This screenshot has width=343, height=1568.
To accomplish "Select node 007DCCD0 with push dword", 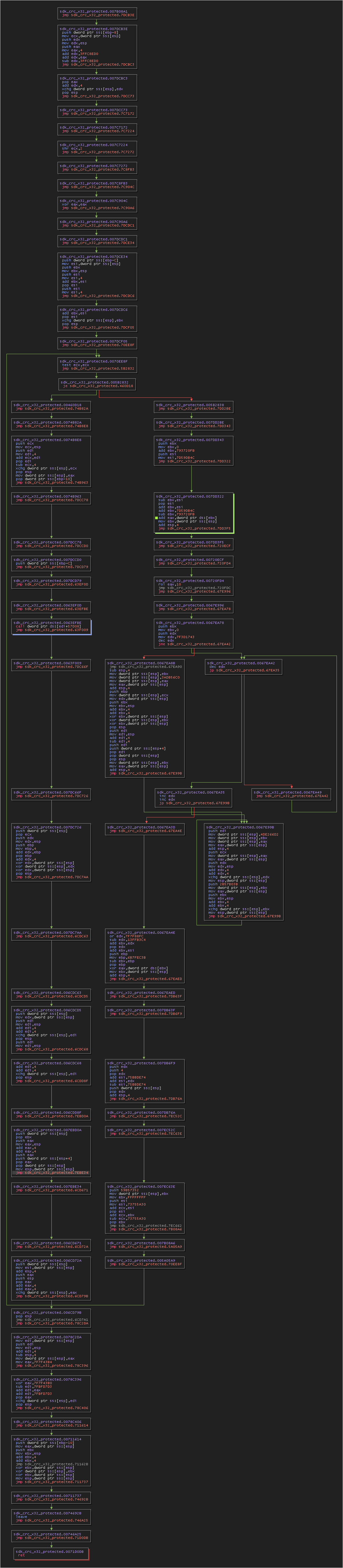I will pos(51,563).
